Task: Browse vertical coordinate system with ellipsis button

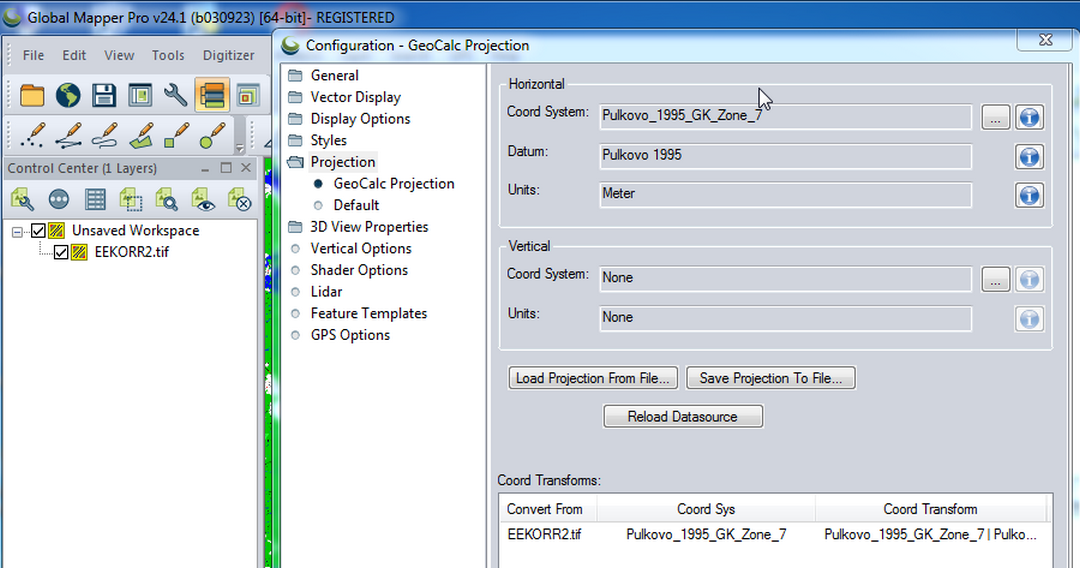Action: [995, 280]
